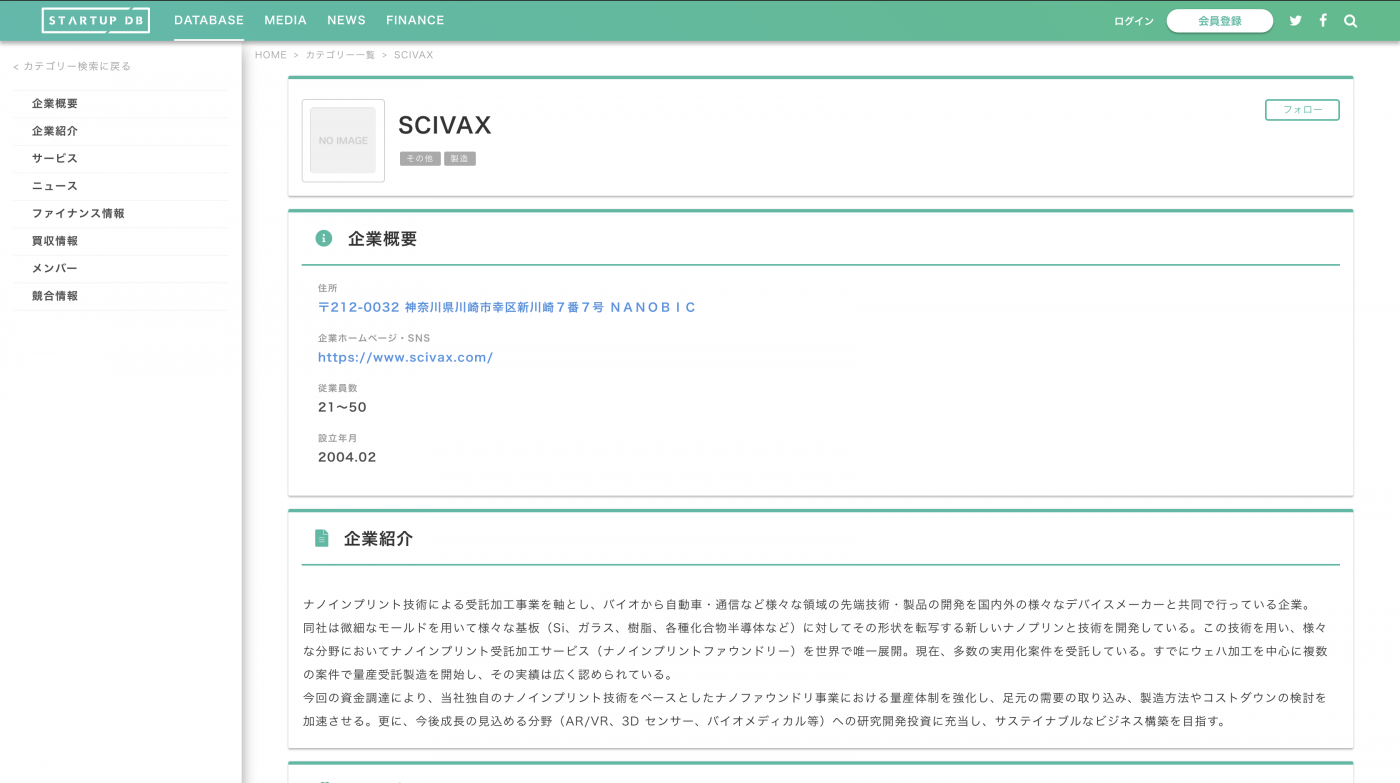Go to HOME via the breadcrumb

pos(270,55)
